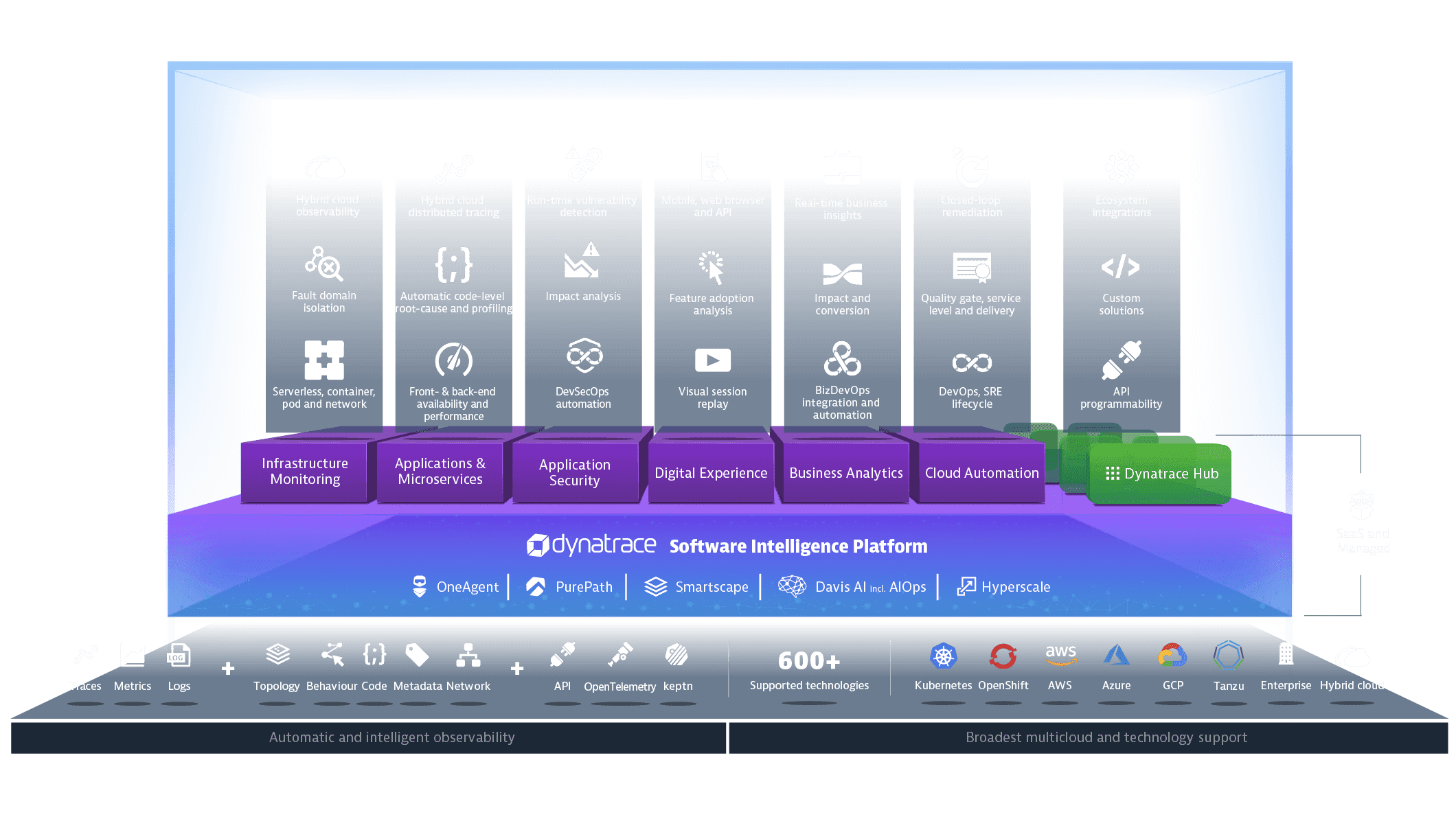Open the Infrastructure Monitoring block

click(305, 472)
